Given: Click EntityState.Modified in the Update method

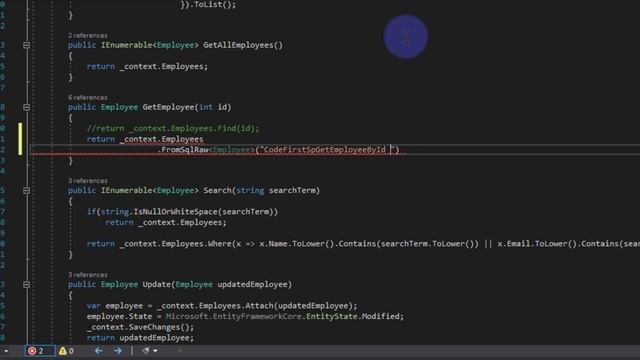Looking at the screenshot, I should (353, 316).
